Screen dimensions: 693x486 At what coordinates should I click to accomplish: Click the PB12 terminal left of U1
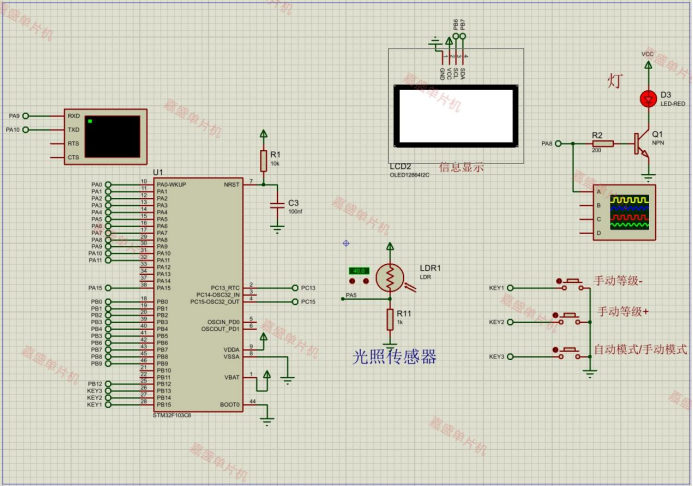click(108, 384)
